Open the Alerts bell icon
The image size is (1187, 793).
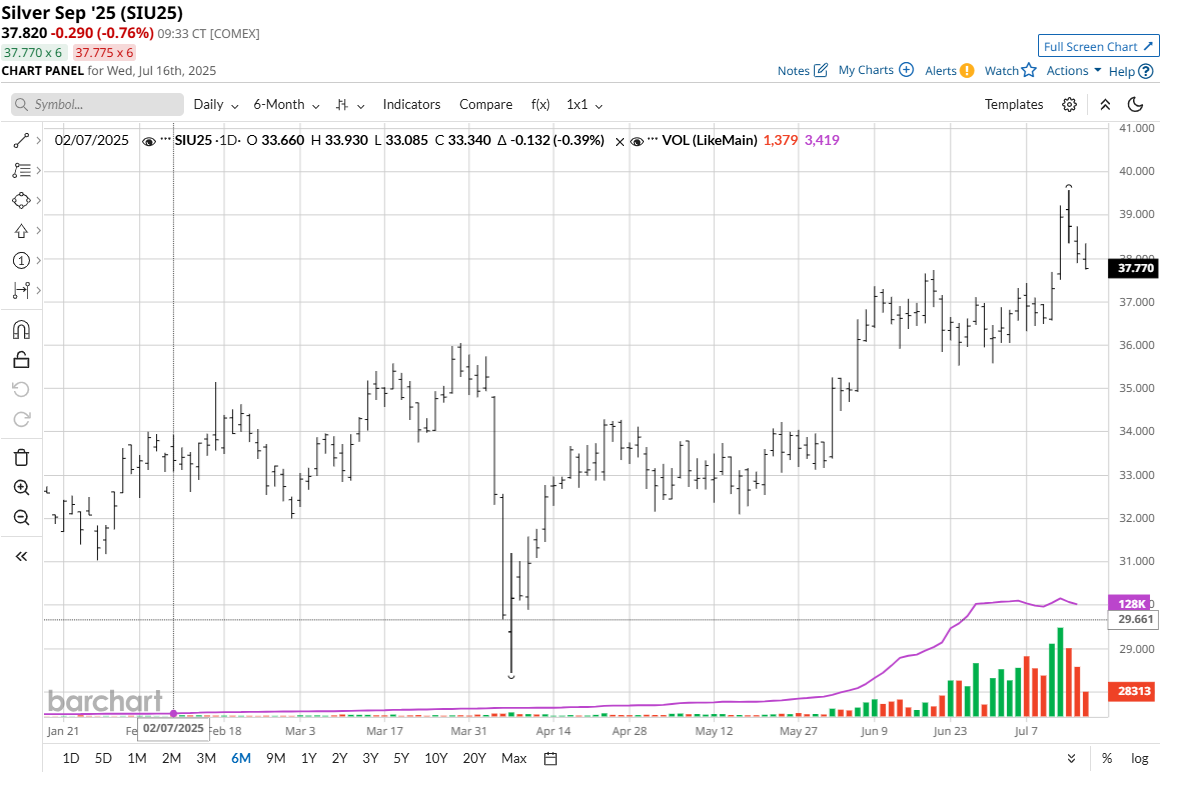pyautogui.click(x=967, y=70)
